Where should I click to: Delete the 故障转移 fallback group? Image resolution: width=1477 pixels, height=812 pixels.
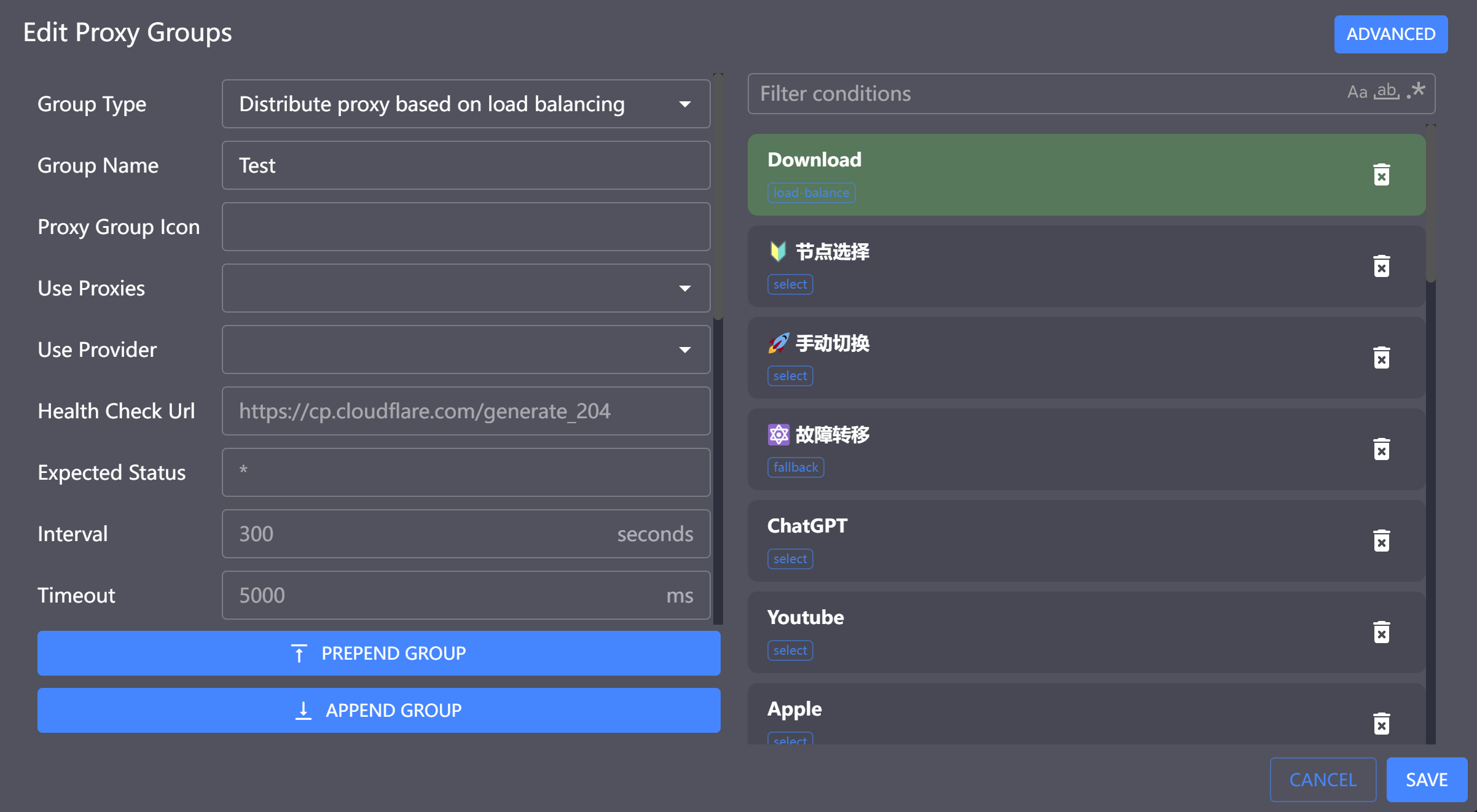[x=1381, y=450]
